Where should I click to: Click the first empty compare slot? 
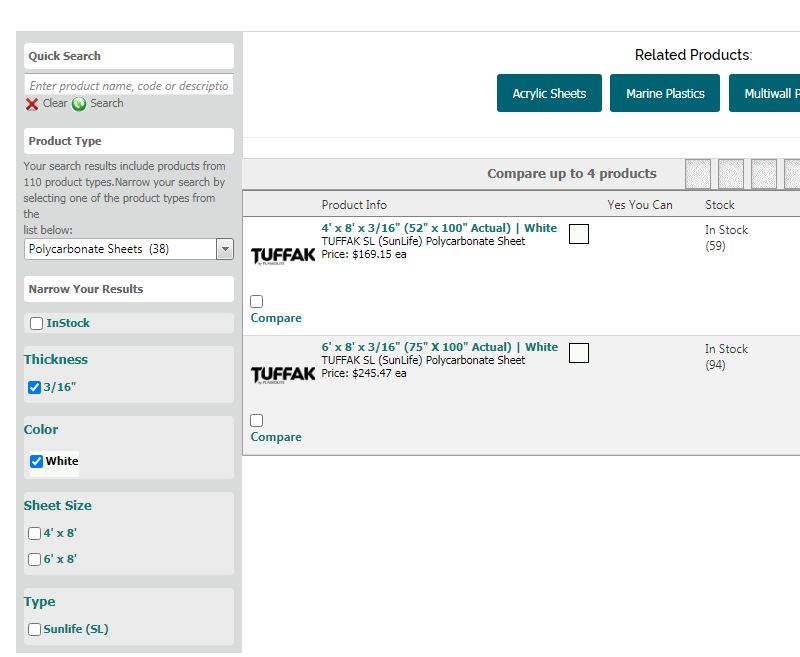[697, 173]
